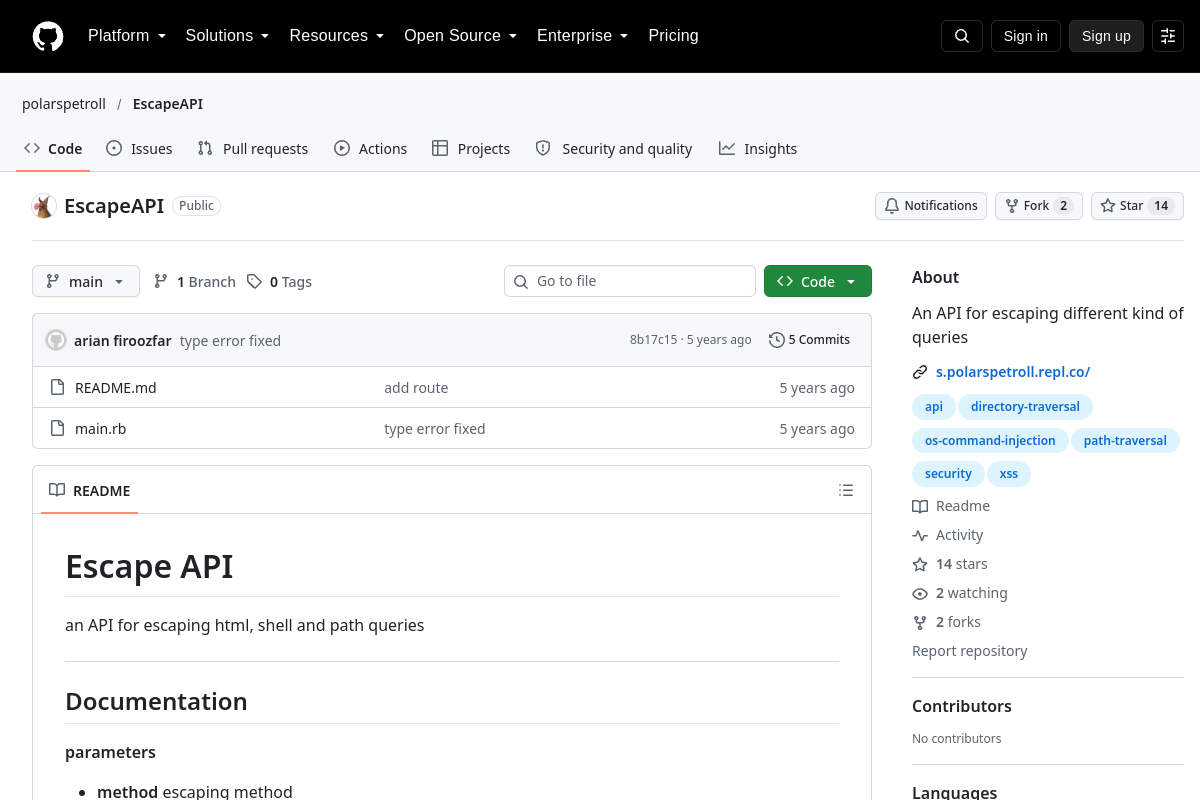Switch to the Issues tab
Viewport: 1200px width, 800px height.
139,149
